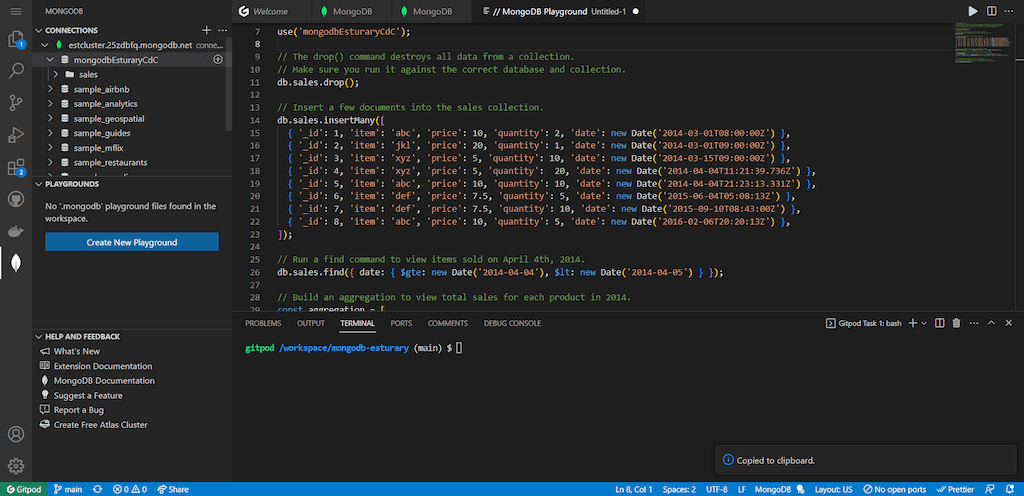Open the Manage gear icon
The height and width of the screenshot is (496, 1024).
16,465
